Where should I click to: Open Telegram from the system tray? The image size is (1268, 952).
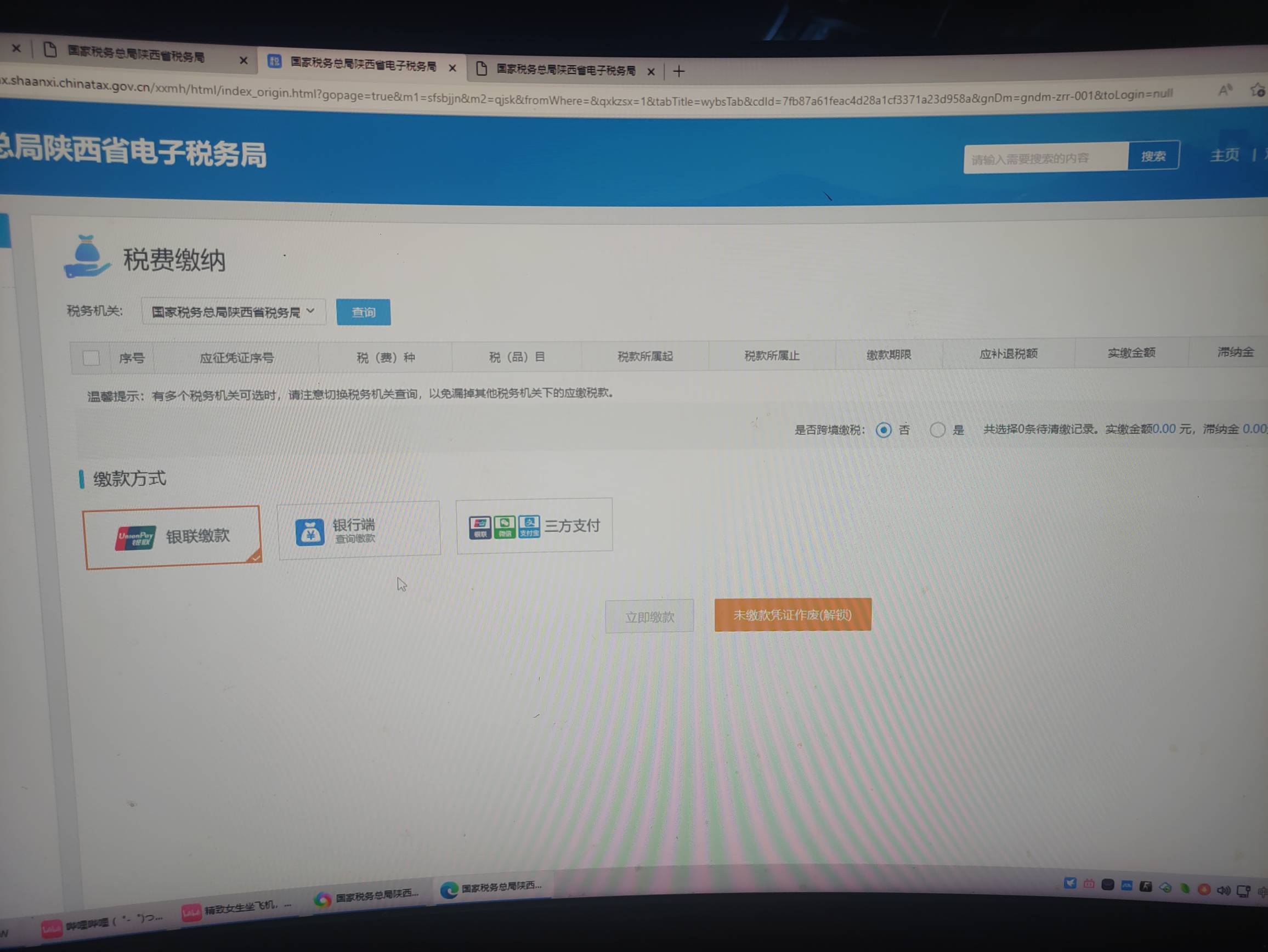[x=1071, y=885]
